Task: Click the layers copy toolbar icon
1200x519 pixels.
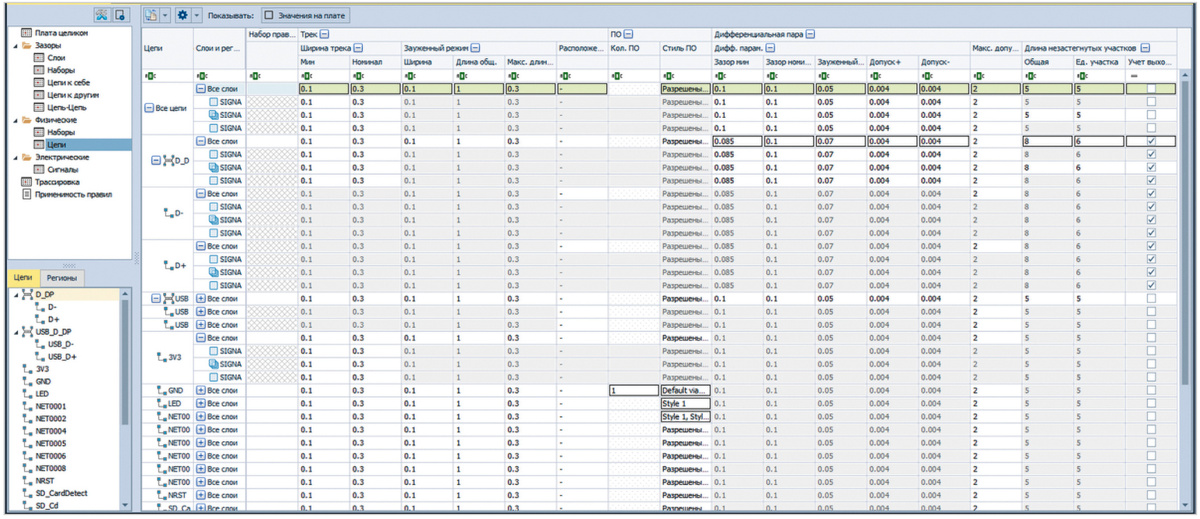Action: point(151,15)
